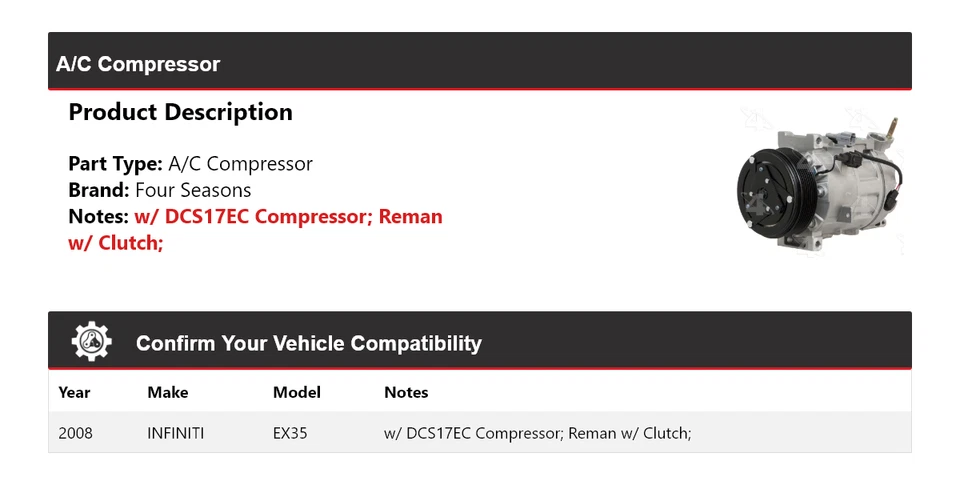Click the notes cell in the compatibility row
Screen dimensions: 960x485
click(537, 433)
